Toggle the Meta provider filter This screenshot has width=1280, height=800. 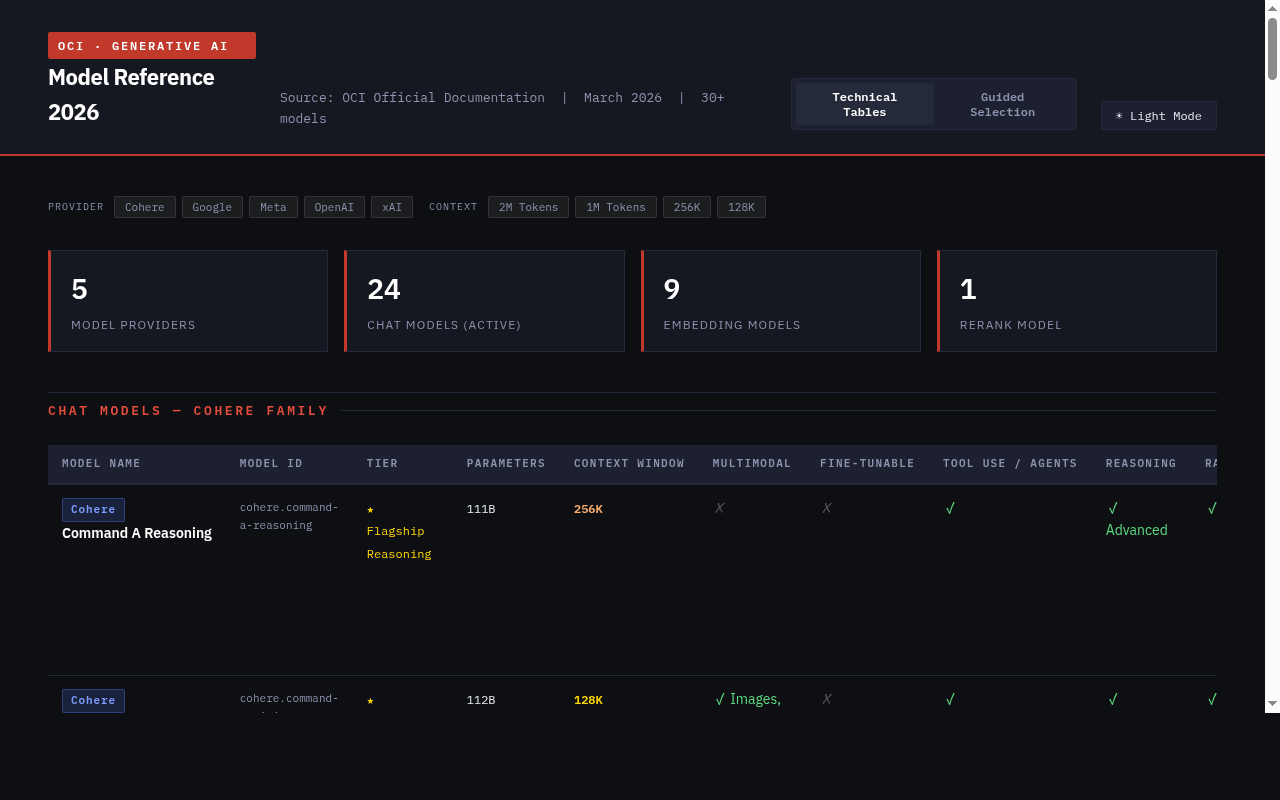click(273, 207)
